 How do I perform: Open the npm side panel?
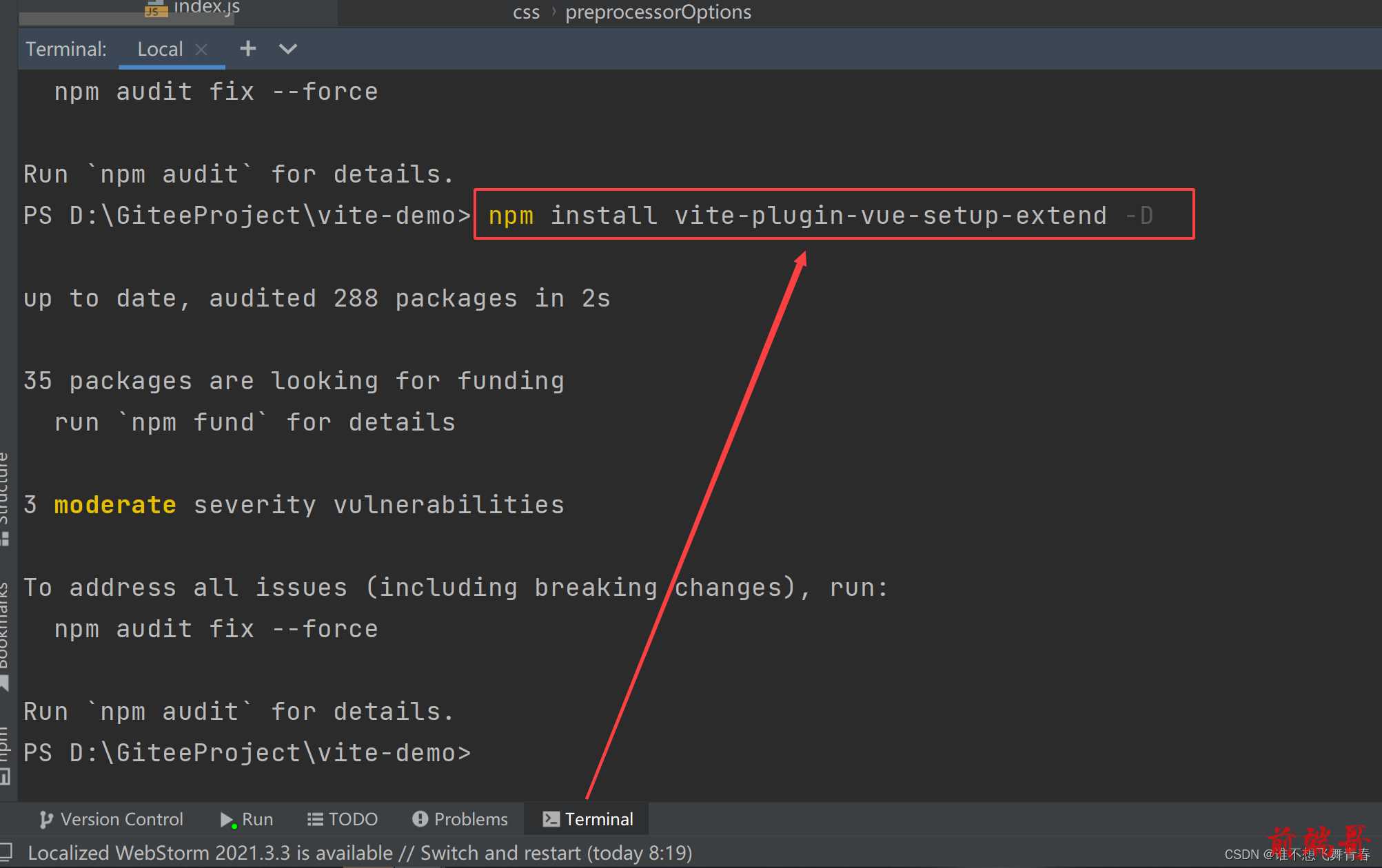coord(6,755)
